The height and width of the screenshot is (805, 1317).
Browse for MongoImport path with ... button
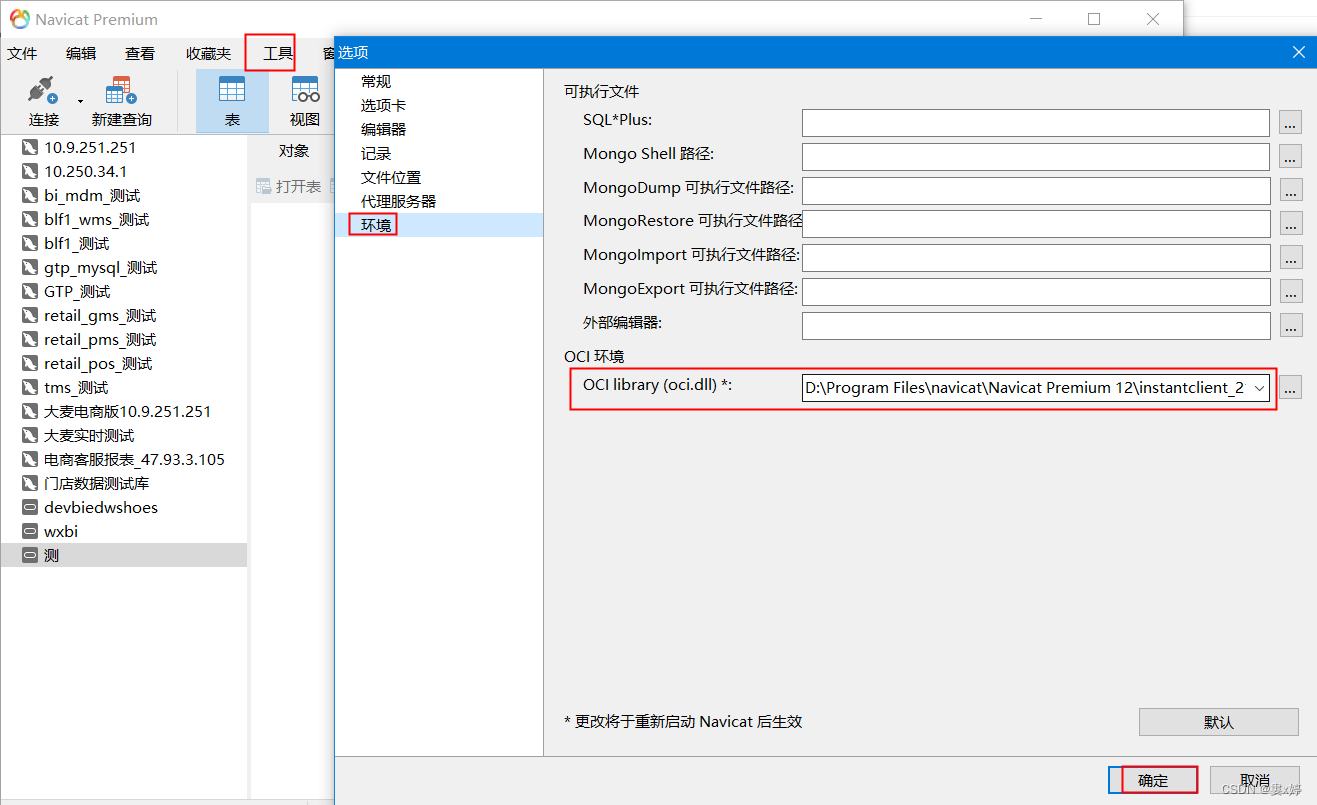click(x=1291, y=258)
